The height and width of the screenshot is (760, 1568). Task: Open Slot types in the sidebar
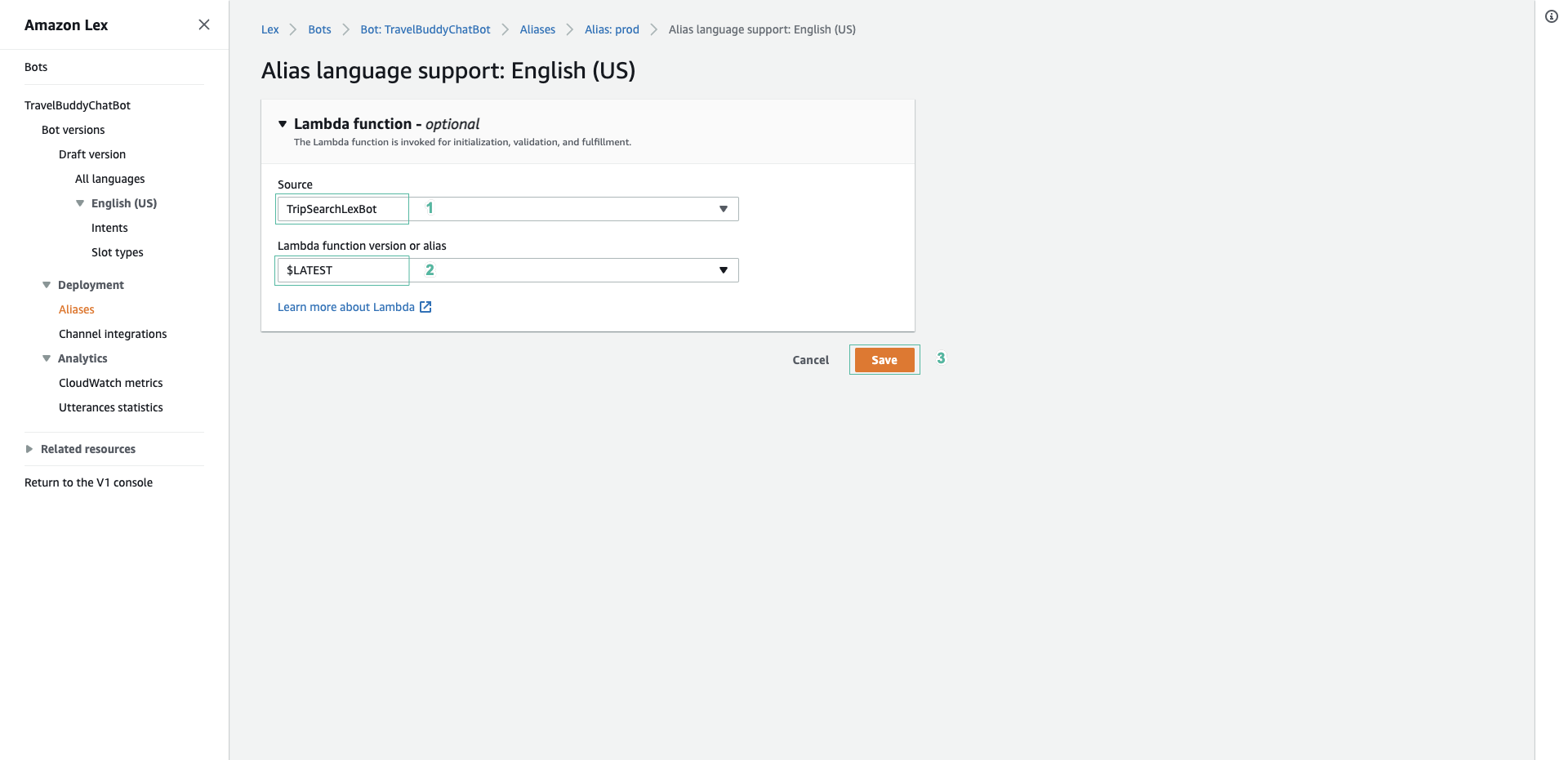(118, 252)
